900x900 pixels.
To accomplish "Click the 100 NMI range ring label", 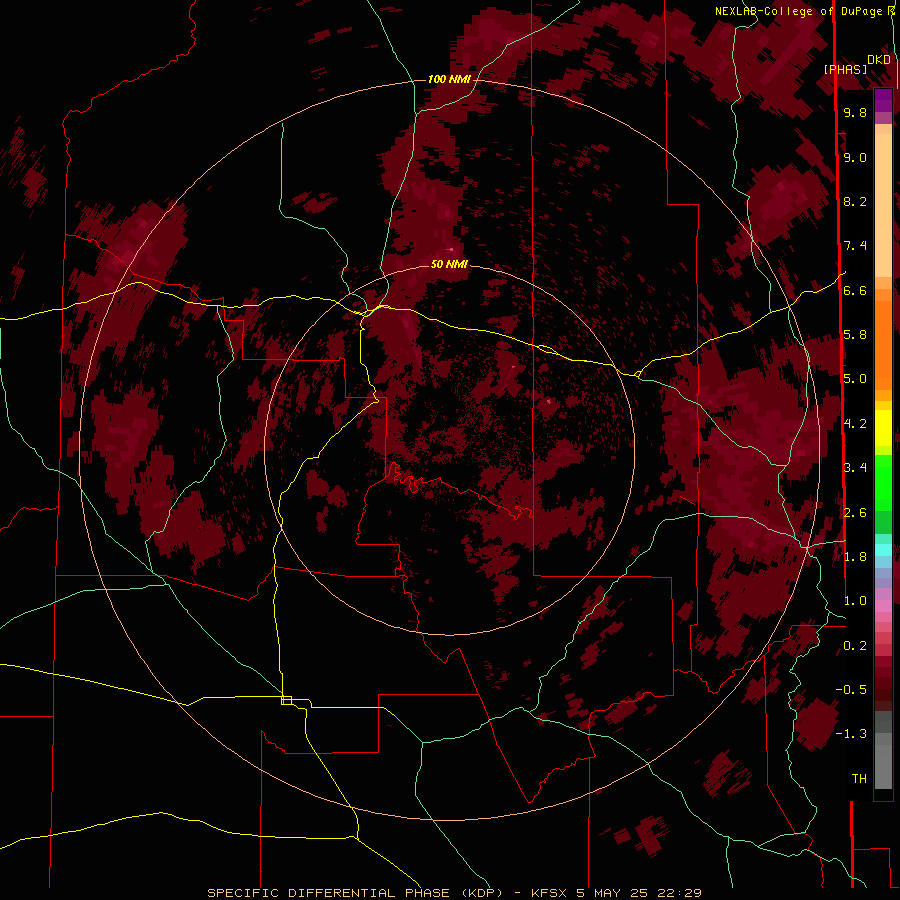I will (449, 79).
